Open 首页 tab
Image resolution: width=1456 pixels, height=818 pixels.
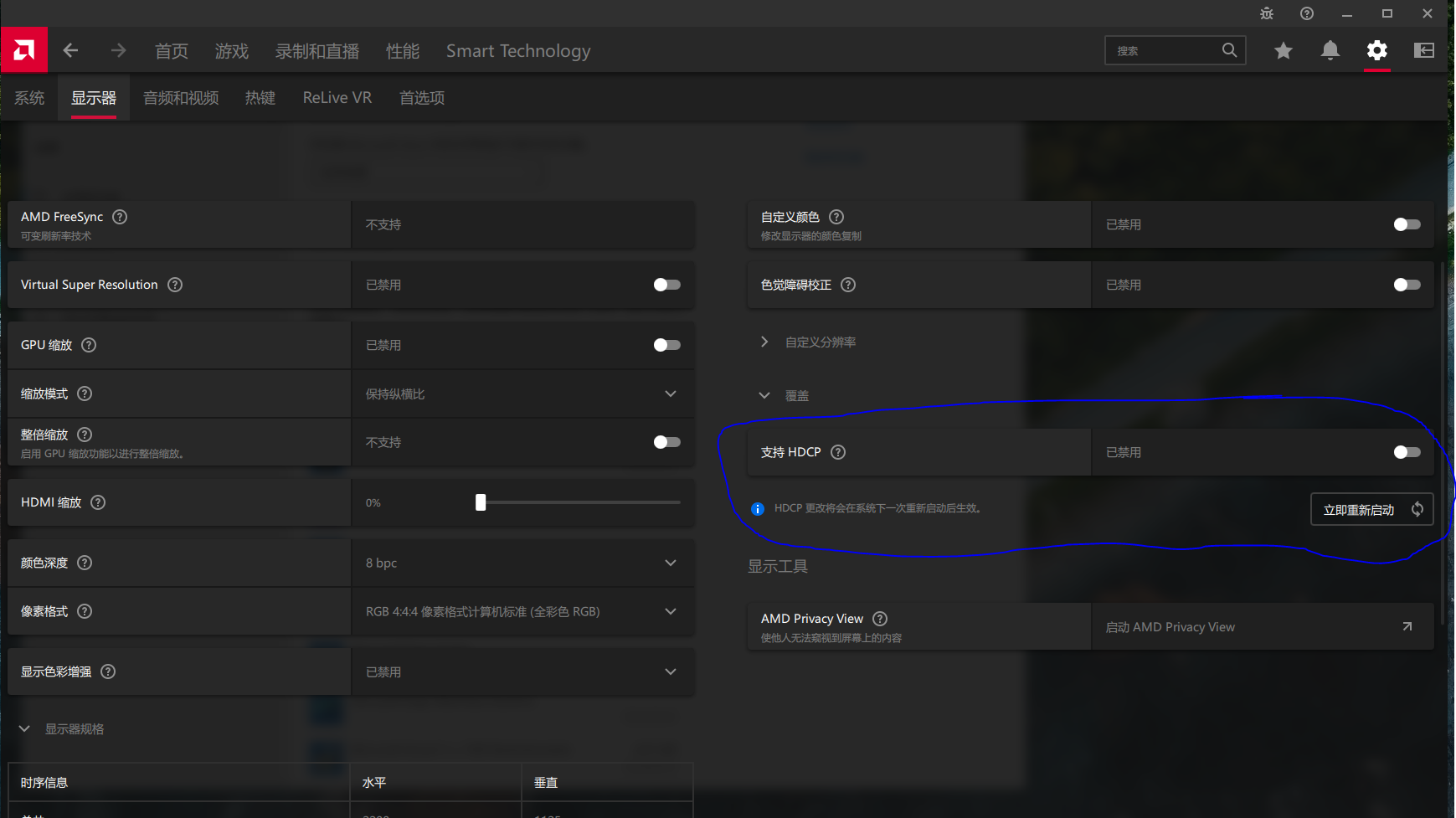[x=172, y=51]
